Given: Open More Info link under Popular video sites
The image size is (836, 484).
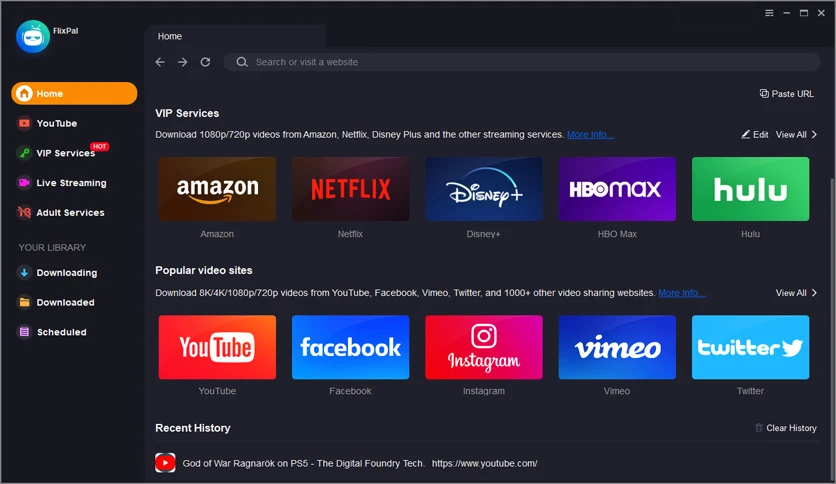Looking at the screenshot, I should (682, 293).
